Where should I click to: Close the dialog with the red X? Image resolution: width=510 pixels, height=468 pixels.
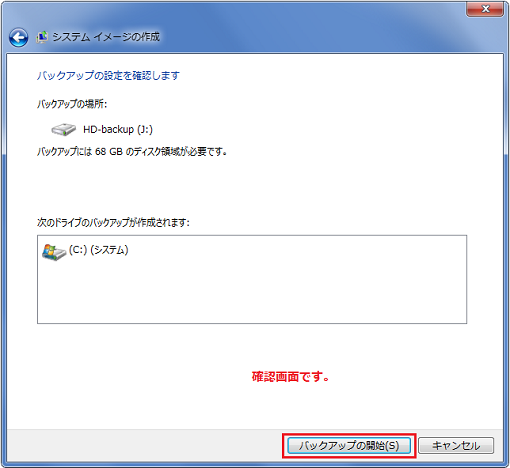[x=485, y=9]
